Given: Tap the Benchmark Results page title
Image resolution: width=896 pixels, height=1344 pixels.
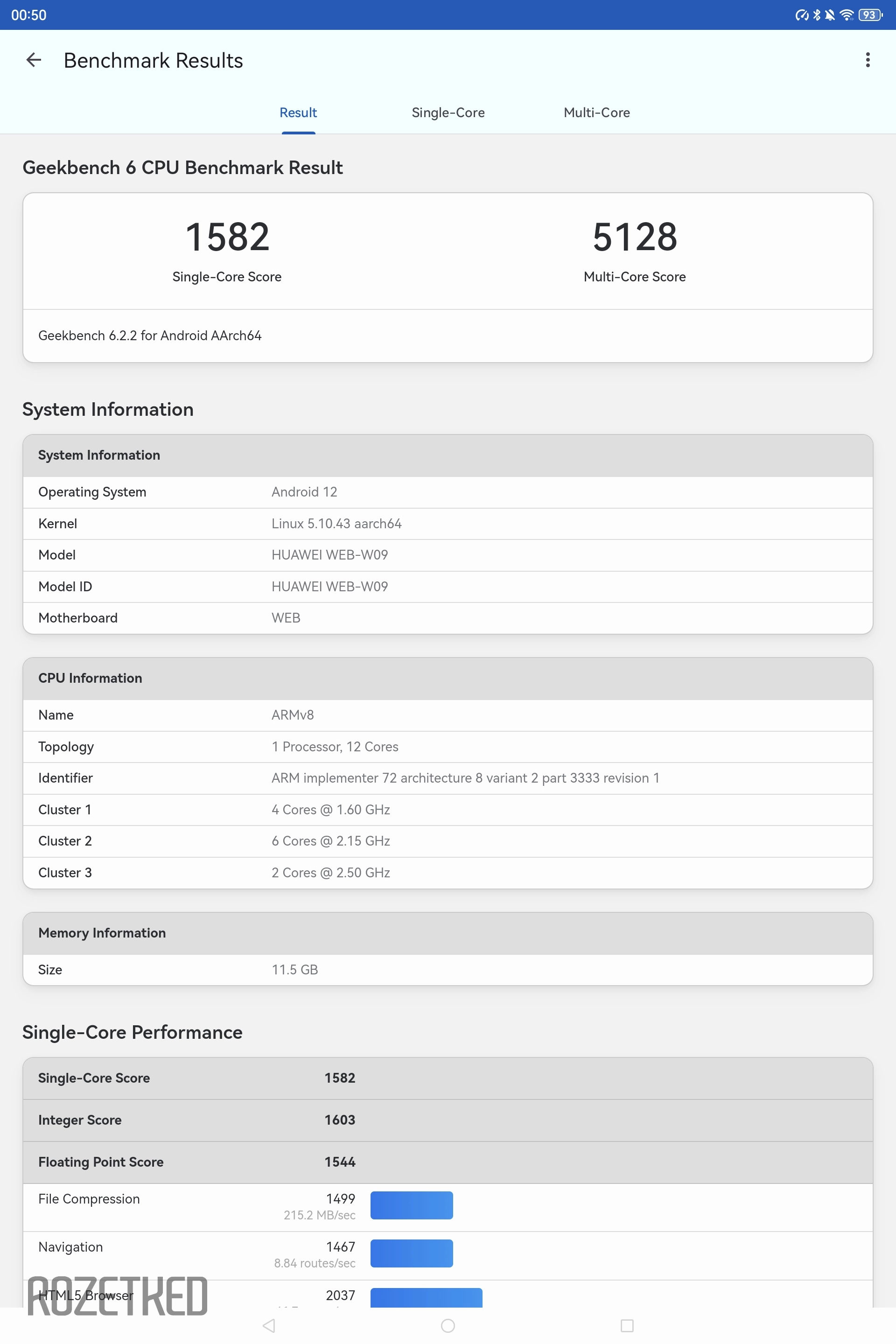Looking at the screenshot, I should click(153, 60).
